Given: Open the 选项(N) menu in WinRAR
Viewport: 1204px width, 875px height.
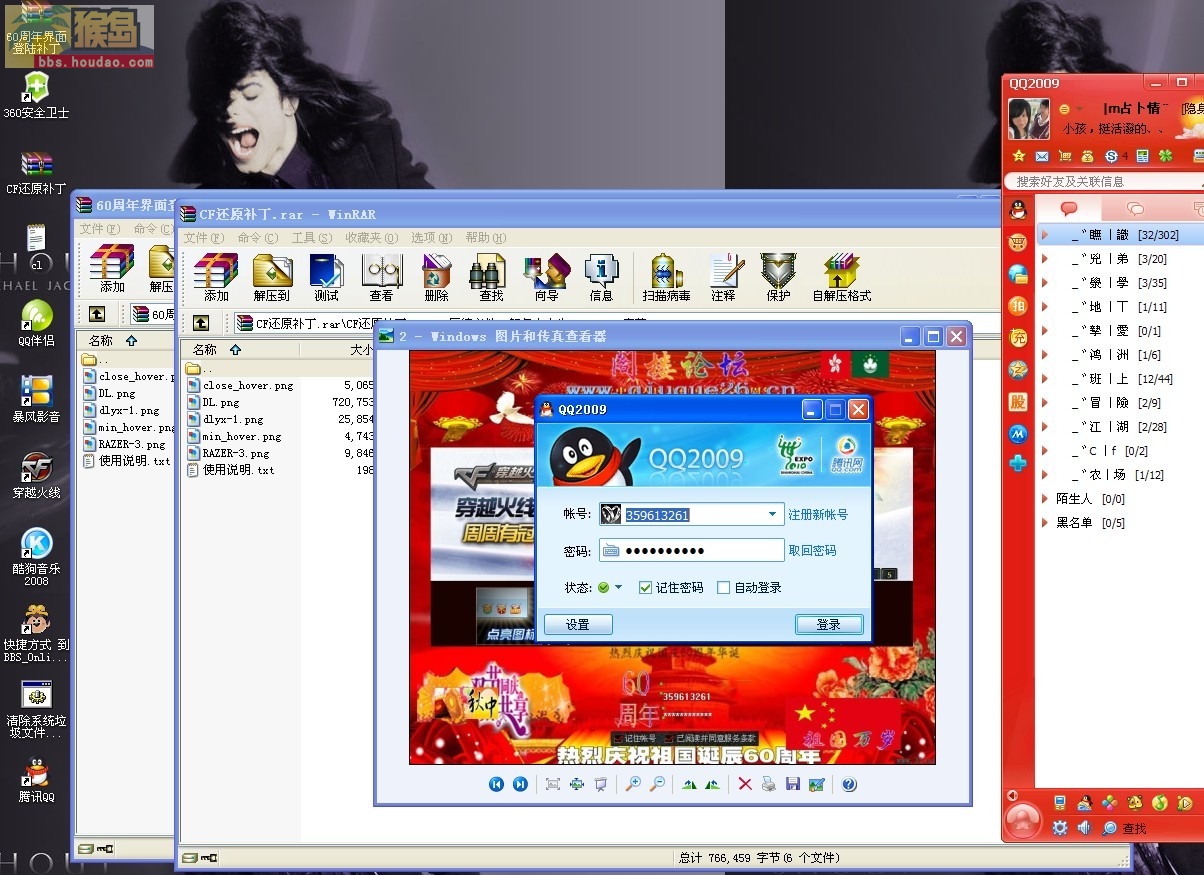Looking at the screenshot, I should [432, 238].
